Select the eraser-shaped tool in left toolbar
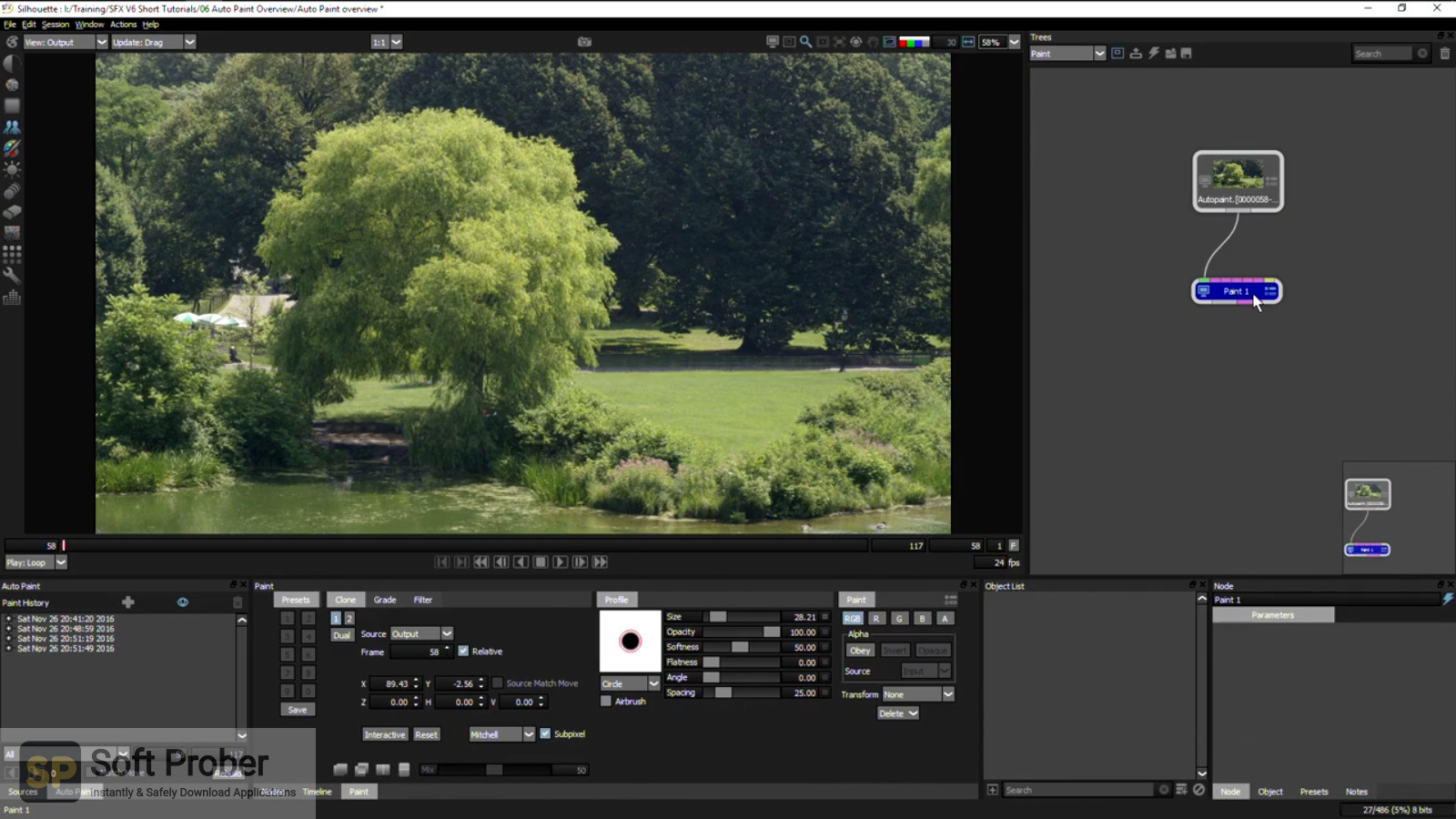The image size is (1456, 819). 12,212
